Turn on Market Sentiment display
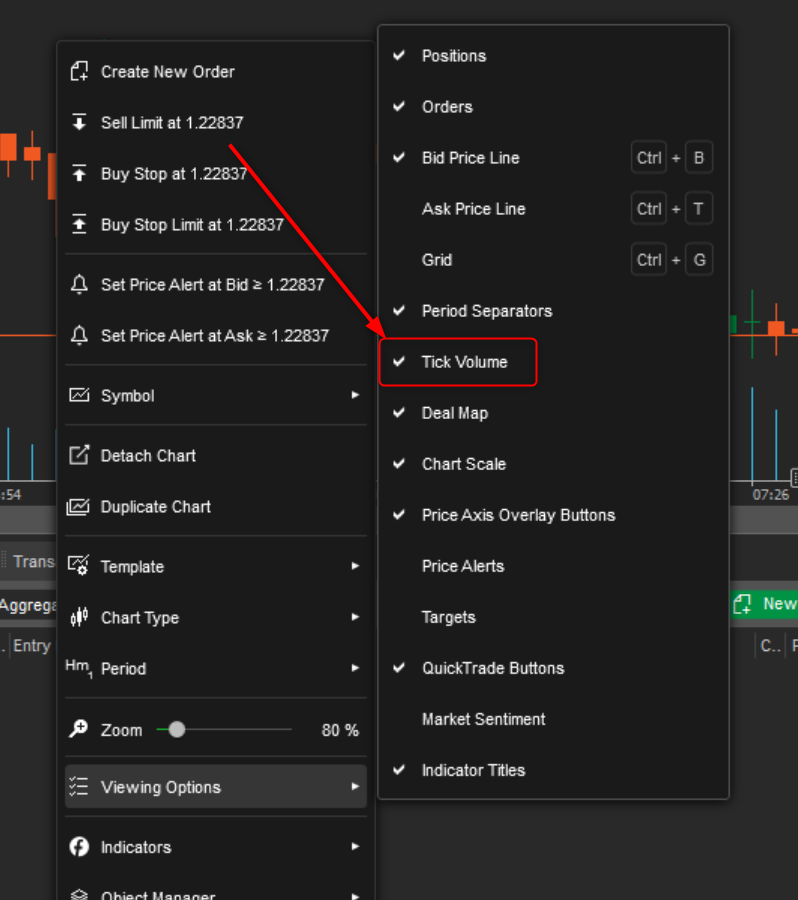Screen dimensions: 798x900 pyautogui.click(x=483, y=719)
